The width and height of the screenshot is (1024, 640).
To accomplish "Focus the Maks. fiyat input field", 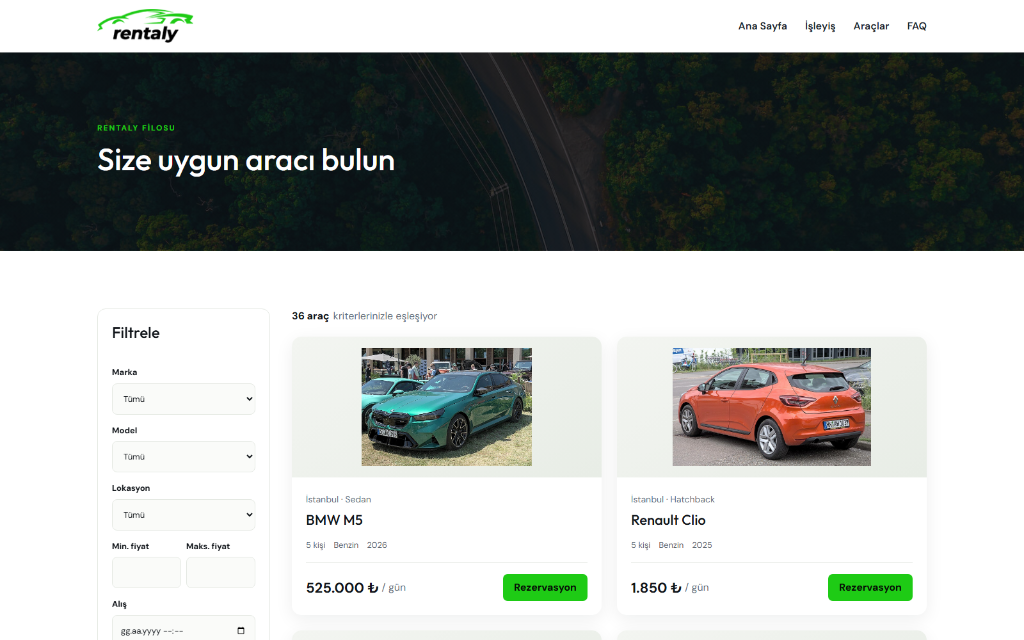I will 221,573.
